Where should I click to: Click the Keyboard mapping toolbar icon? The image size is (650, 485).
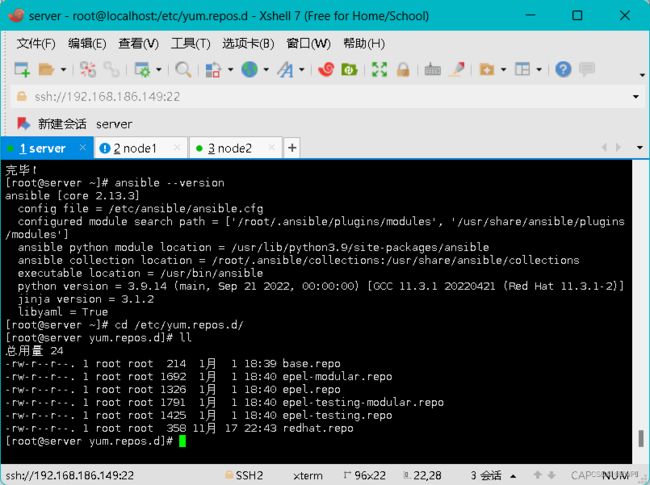pyautogui.click(x=433, y=70)
